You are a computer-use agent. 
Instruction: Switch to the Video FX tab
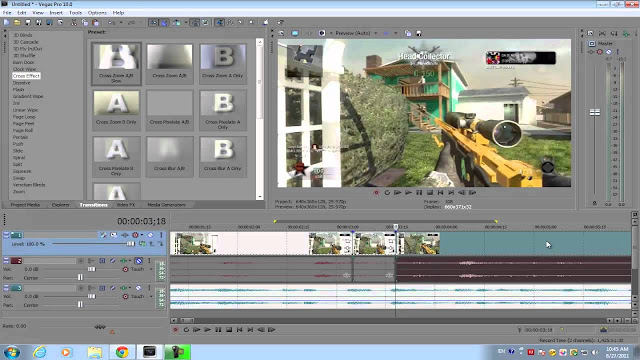[126, 205]
